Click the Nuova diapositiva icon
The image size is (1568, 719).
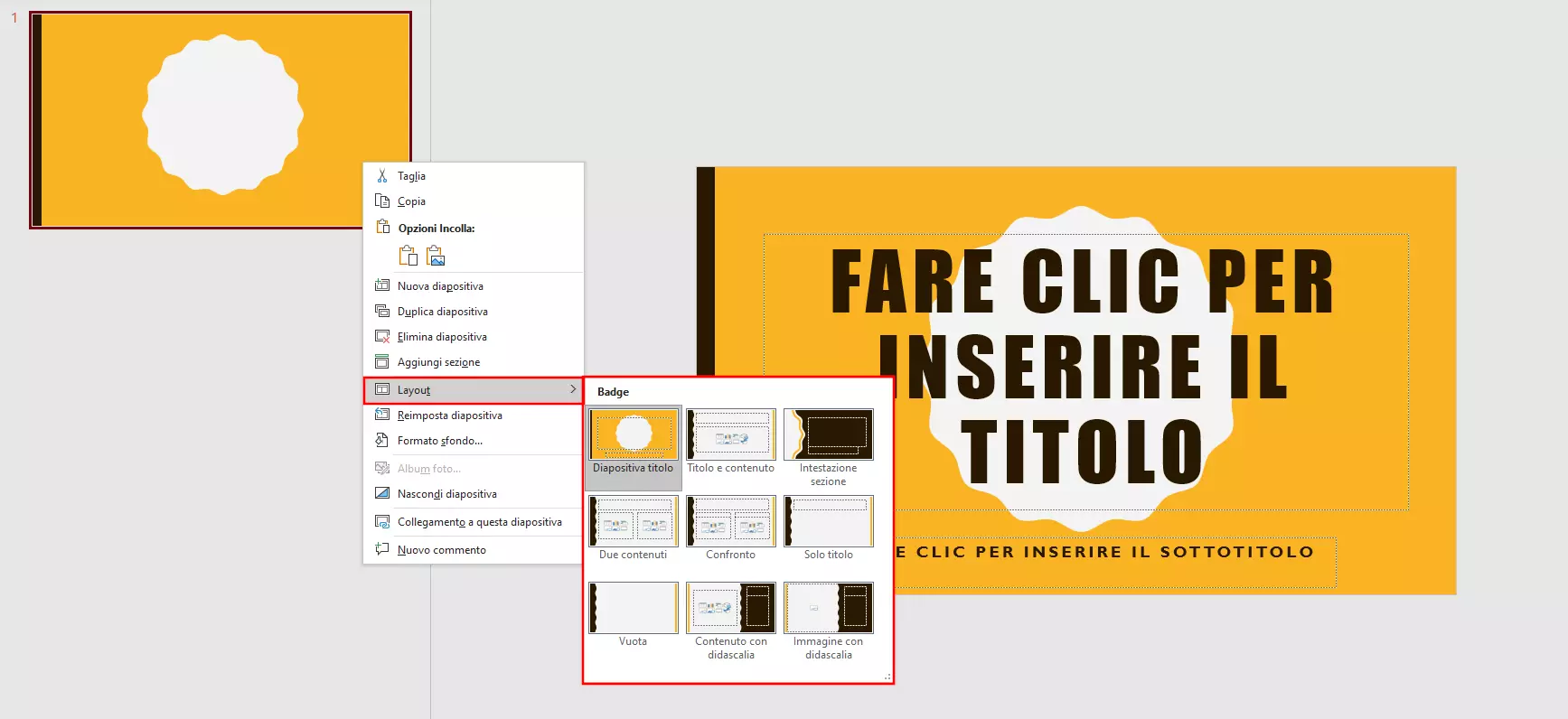click(x=382, y=285)
